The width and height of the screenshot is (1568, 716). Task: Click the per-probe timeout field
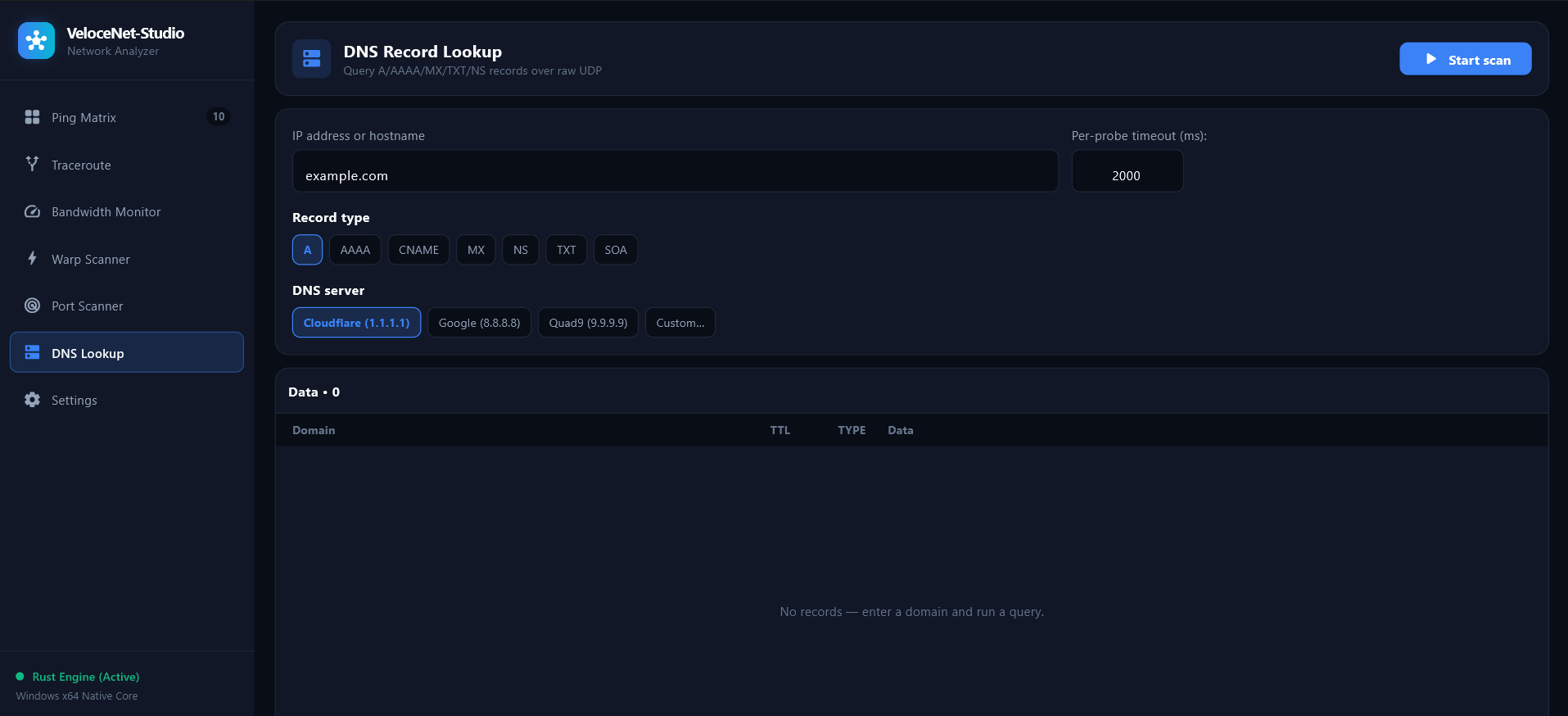1127,171
